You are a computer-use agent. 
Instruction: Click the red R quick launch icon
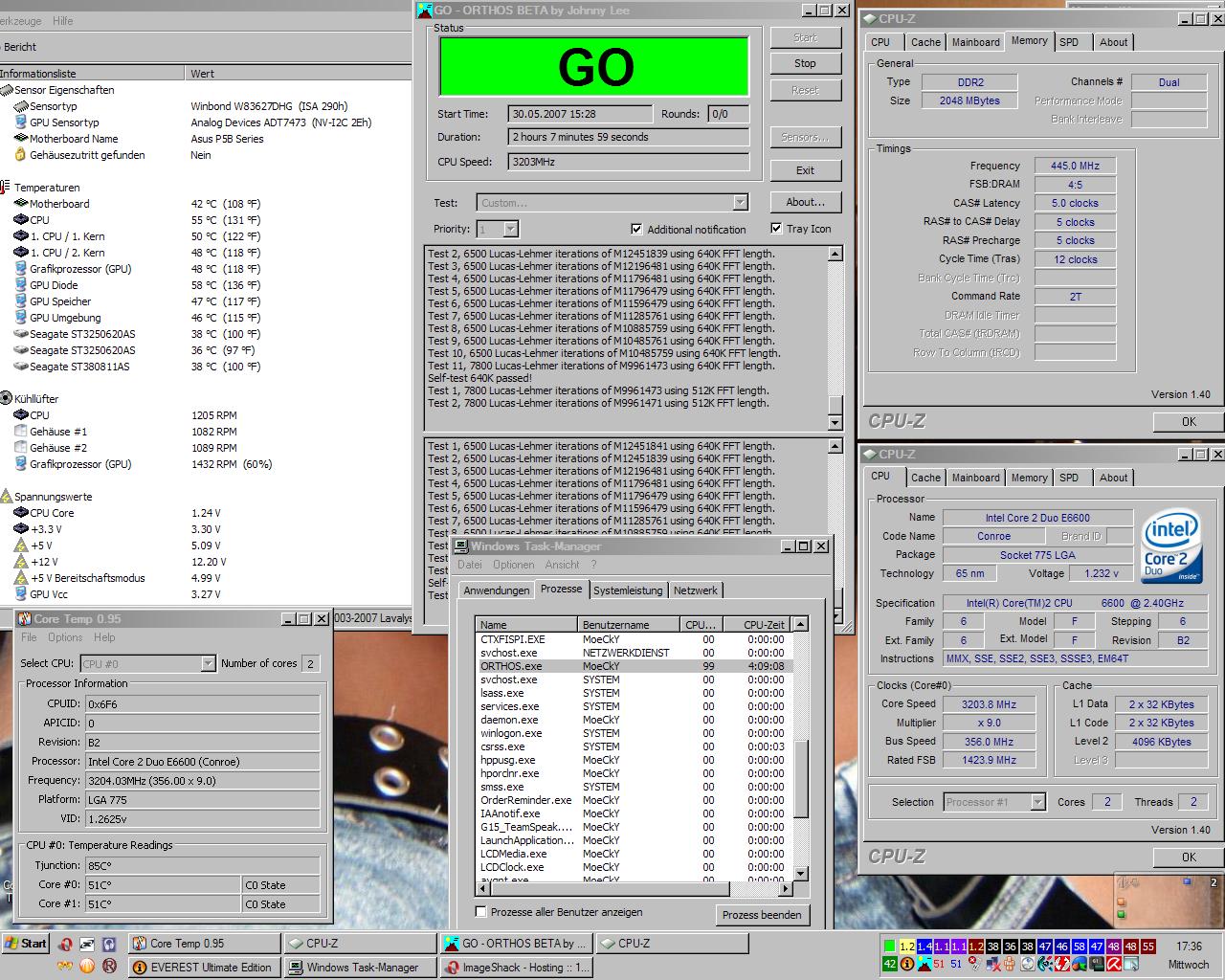click(x=109, y=966)
